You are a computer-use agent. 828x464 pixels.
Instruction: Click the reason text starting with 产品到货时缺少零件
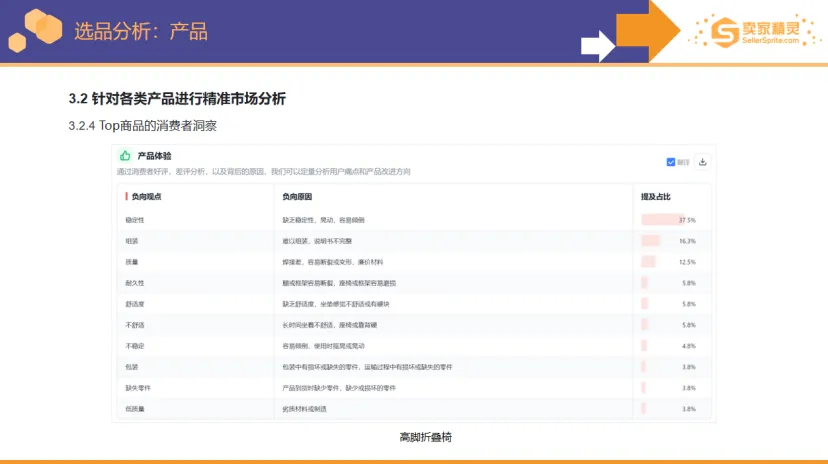339,388
